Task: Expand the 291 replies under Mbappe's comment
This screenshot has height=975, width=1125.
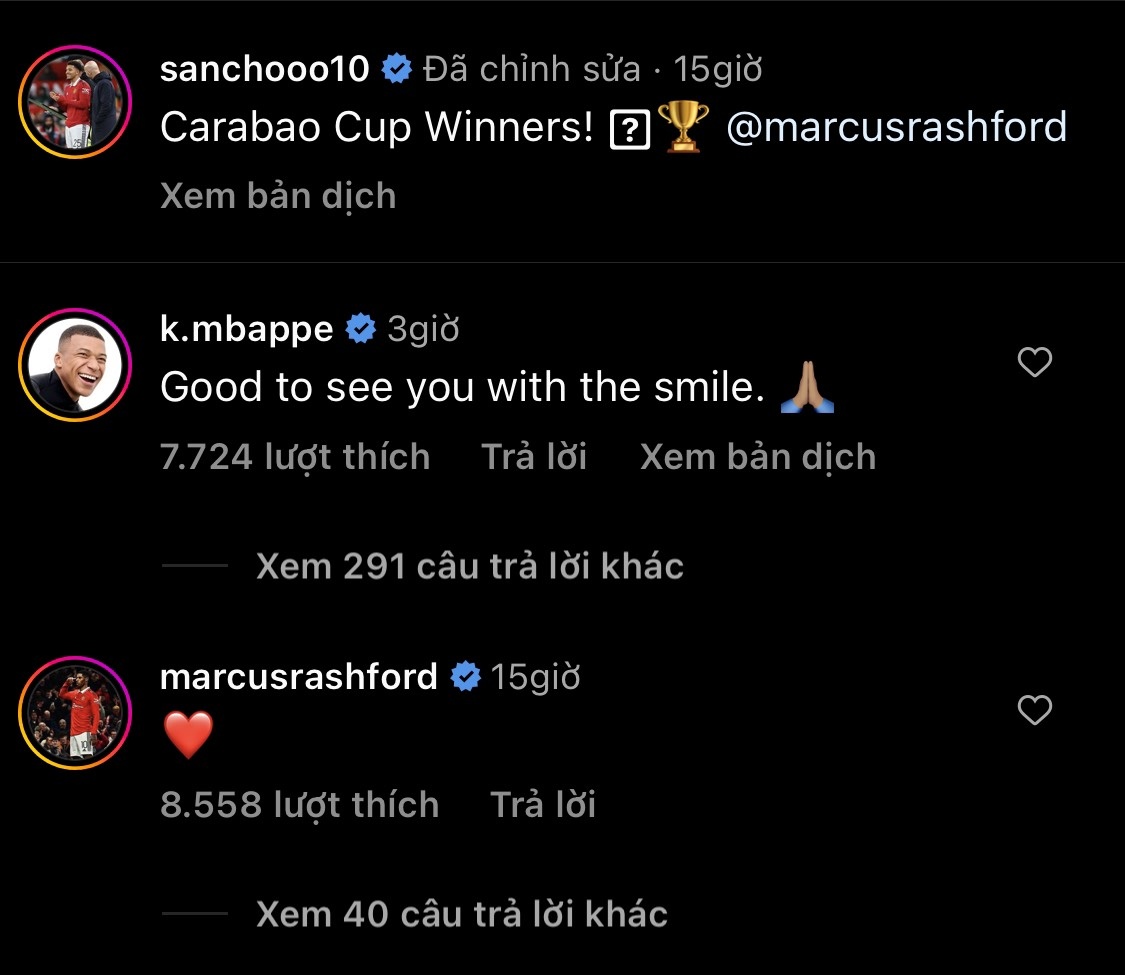Action: point(468,565)
